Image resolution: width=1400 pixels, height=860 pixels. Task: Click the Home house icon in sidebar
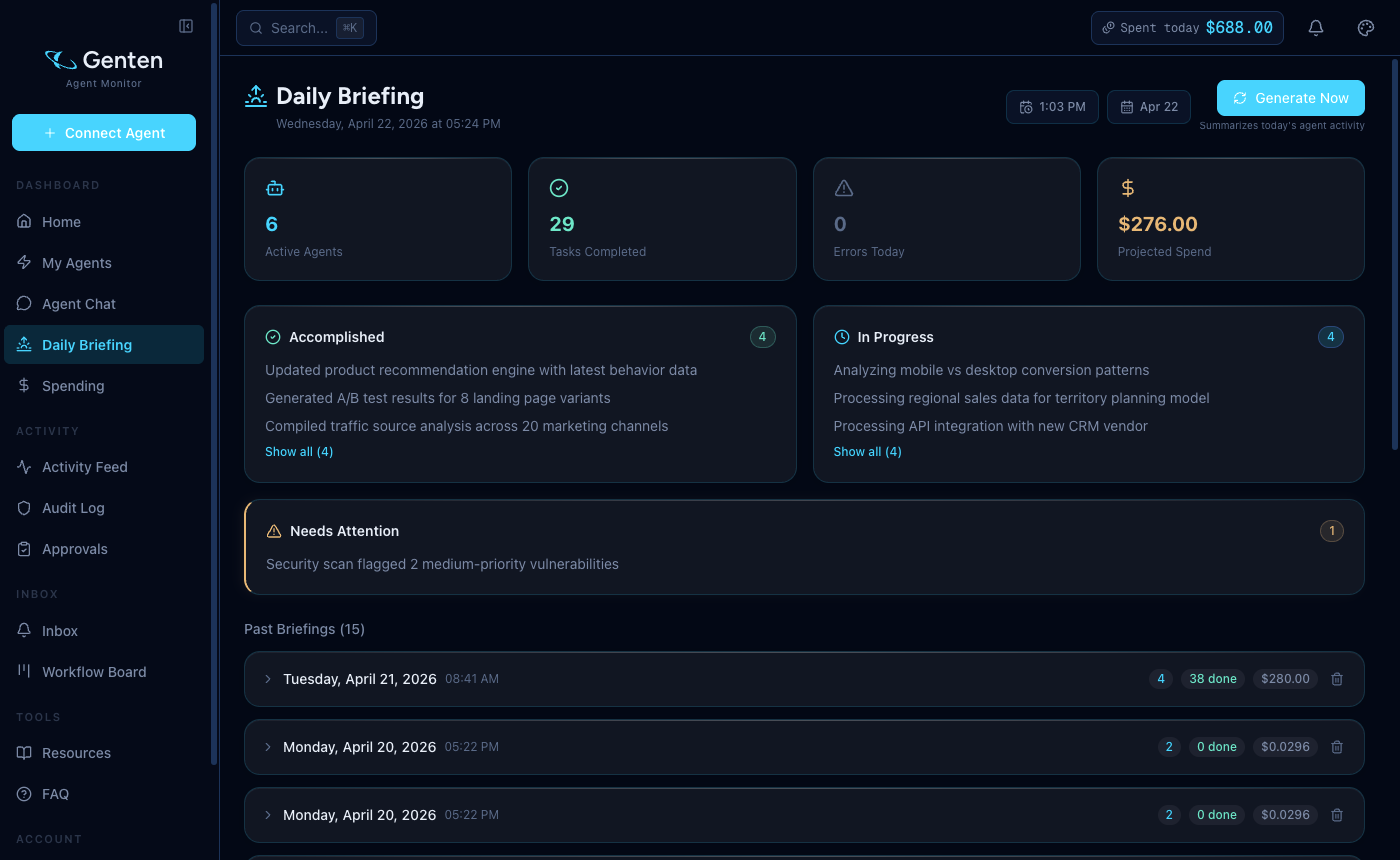[25, 221]
